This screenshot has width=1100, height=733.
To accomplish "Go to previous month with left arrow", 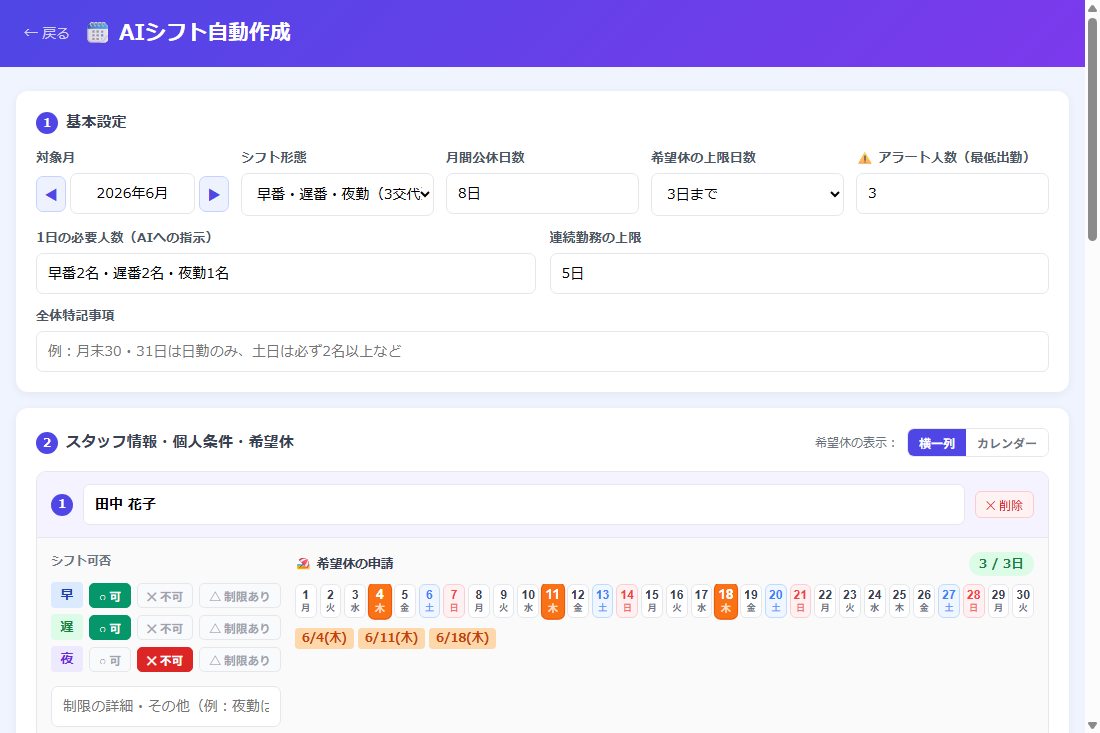I will (x=51, y=194).
